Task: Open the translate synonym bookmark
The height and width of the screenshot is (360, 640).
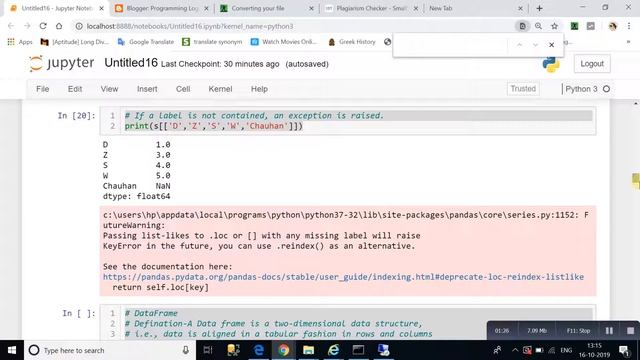Action: click(212, 42)
